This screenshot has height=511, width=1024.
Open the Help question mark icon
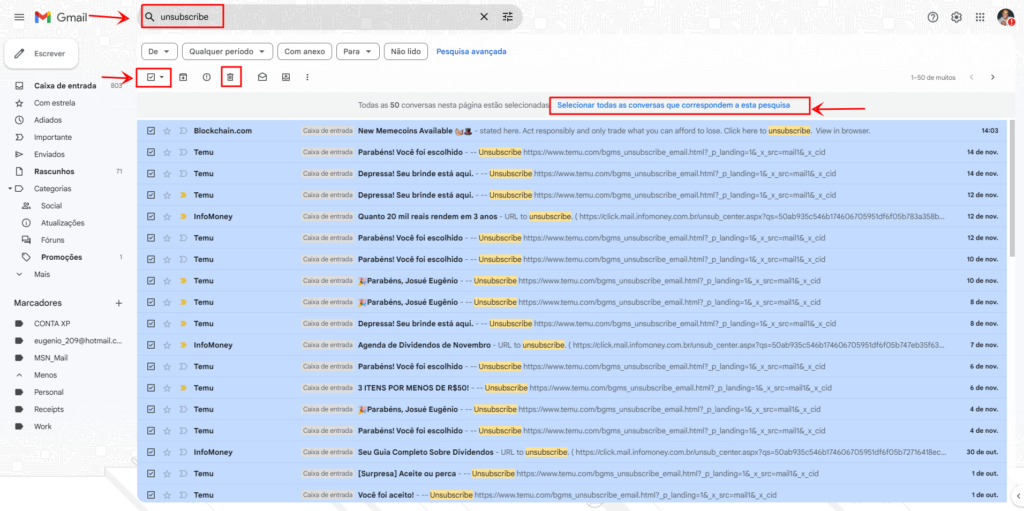pos(933,17)
